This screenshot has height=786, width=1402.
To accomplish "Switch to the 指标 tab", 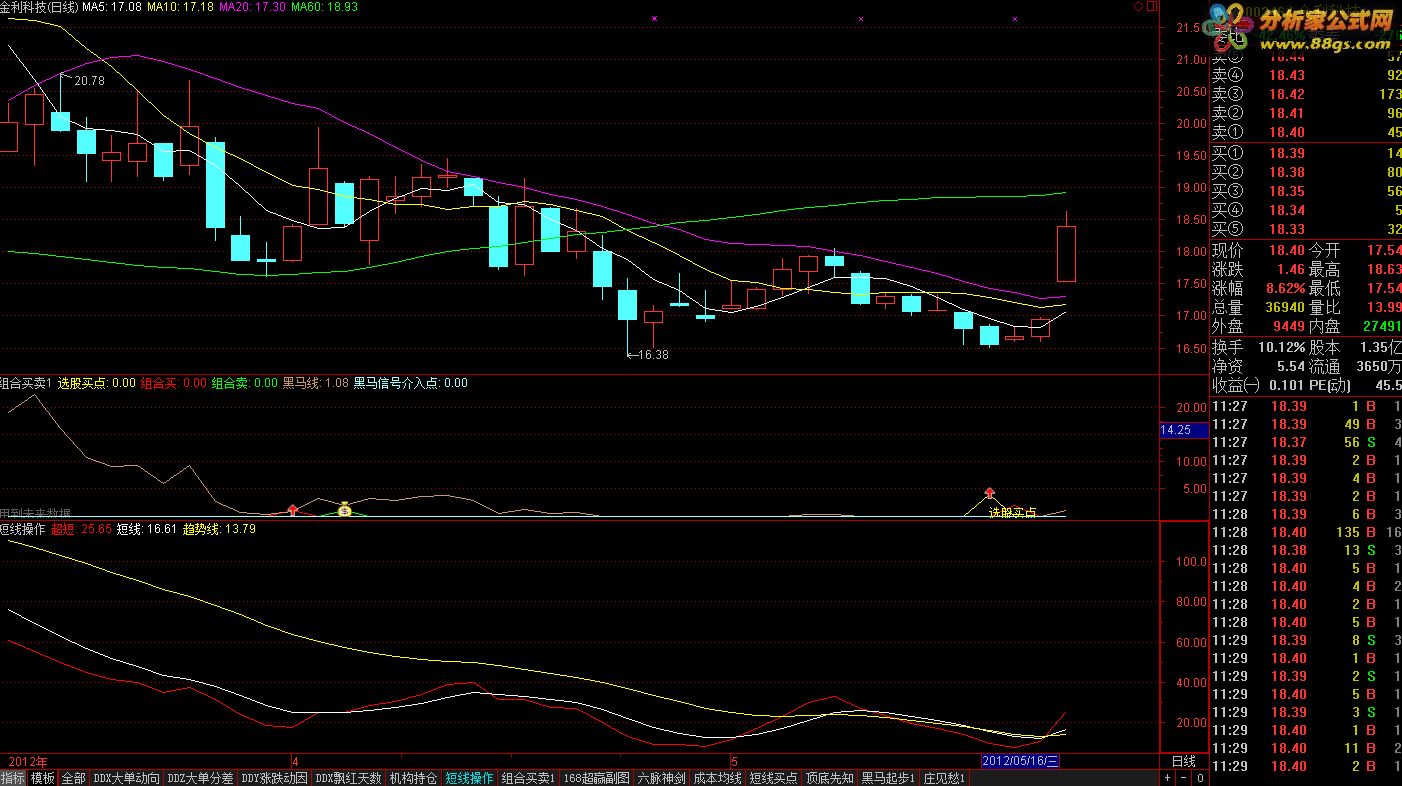I will (x=13, y=778).
